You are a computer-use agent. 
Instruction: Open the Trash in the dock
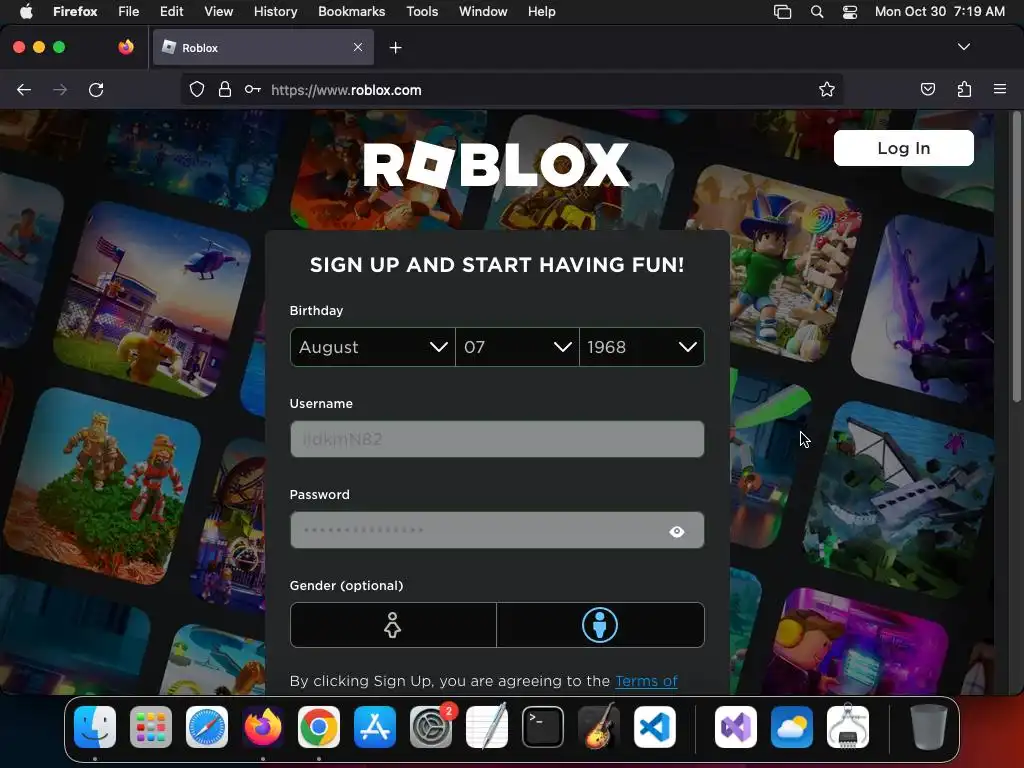[929, 727]
